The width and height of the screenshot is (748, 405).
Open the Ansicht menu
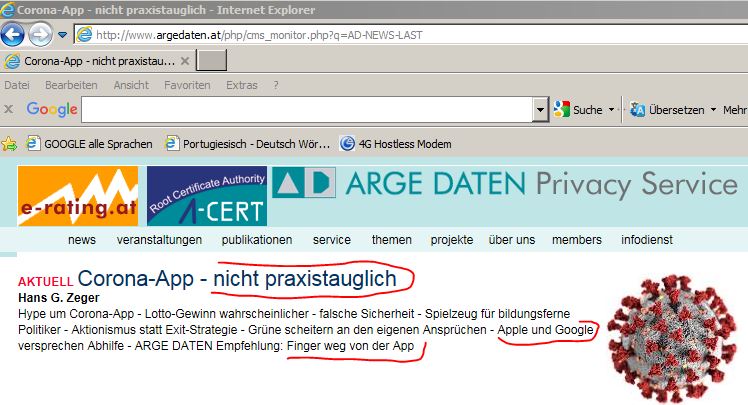pos(131,85)
